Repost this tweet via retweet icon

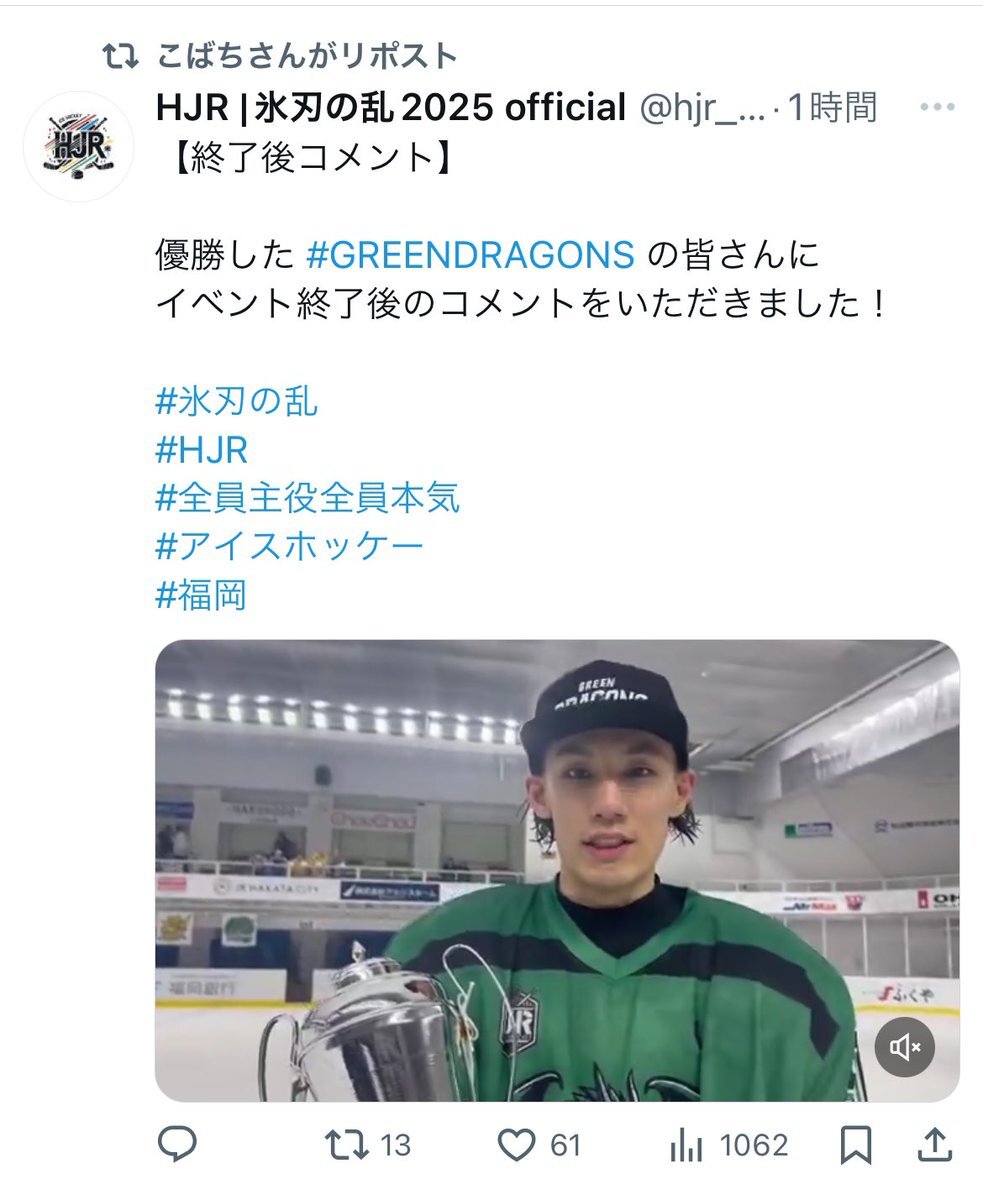(x=346, y=1144)
